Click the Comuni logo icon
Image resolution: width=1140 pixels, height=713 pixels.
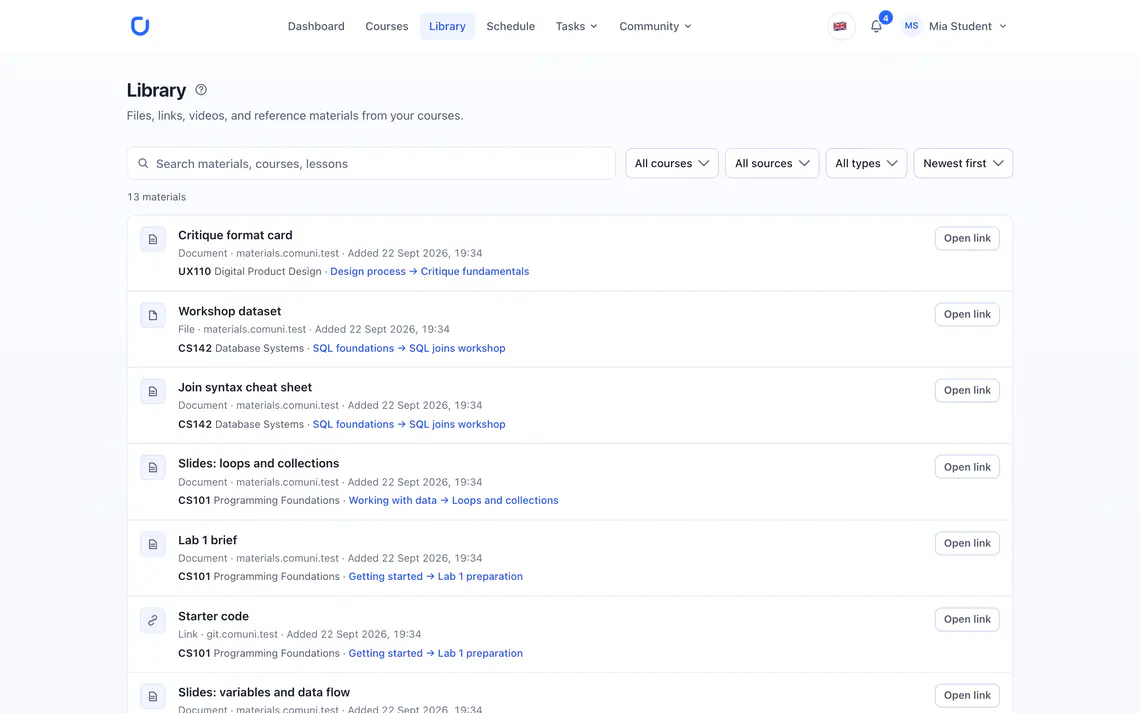(140, 26)
